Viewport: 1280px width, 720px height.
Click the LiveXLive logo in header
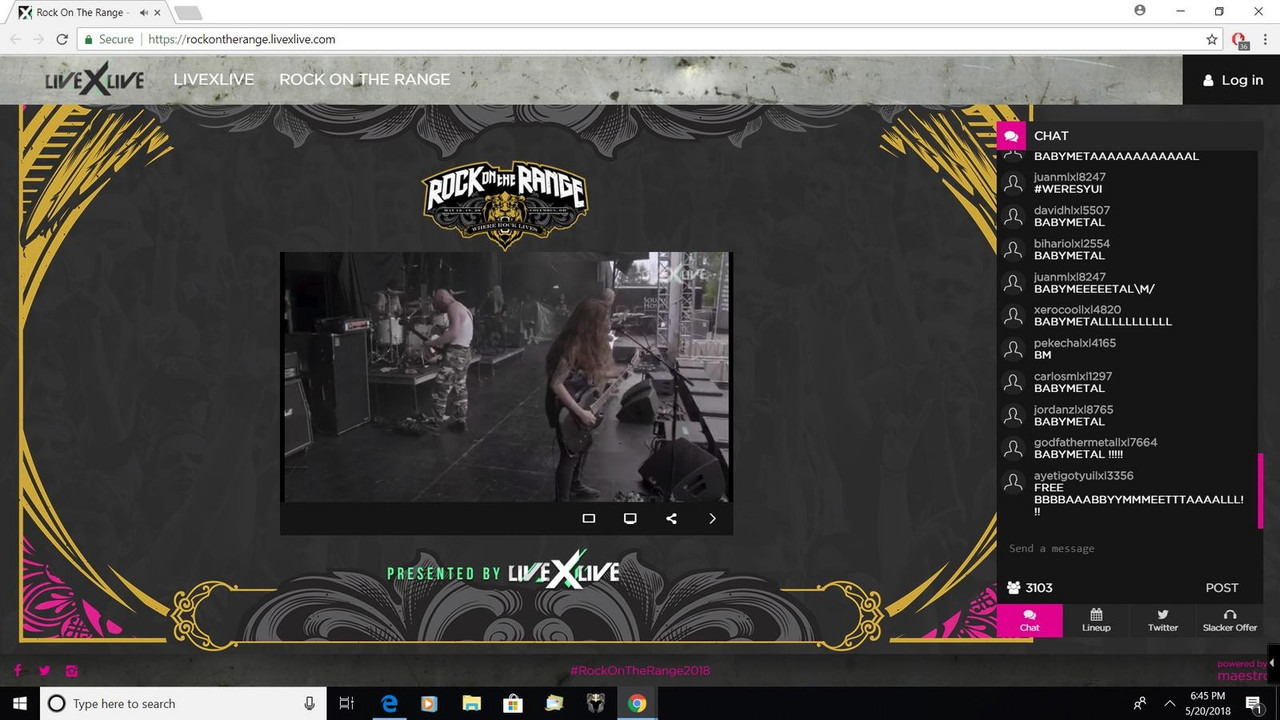(x=95, y=80)
